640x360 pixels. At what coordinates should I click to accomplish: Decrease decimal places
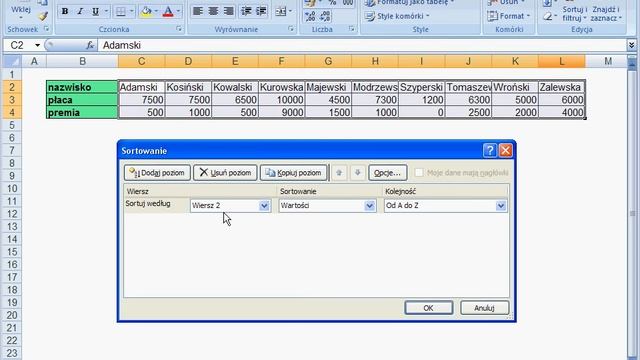(325, 16)
